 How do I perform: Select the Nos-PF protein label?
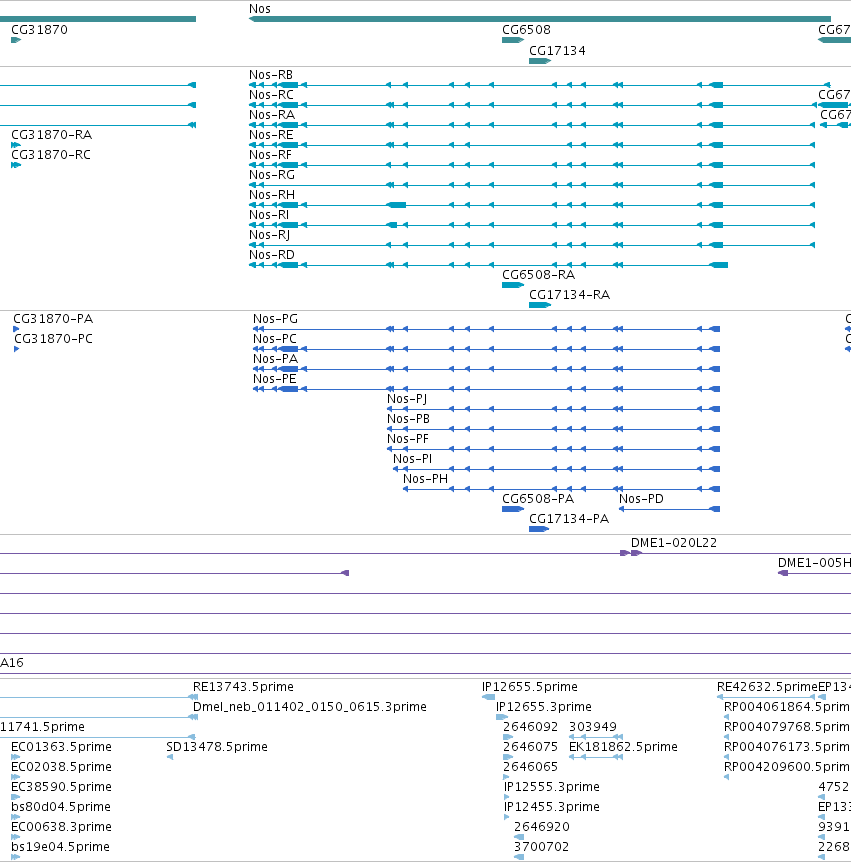[408, 439]
